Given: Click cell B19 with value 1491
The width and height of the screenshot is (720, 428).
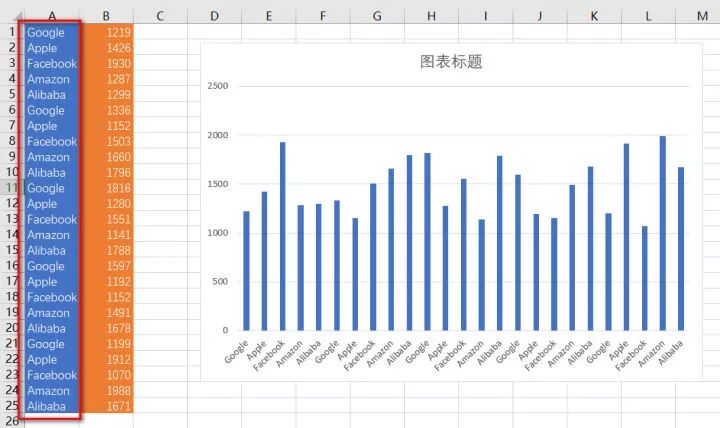Looking at the screenshot, I should pyautogui.click(x=106, y=313).
